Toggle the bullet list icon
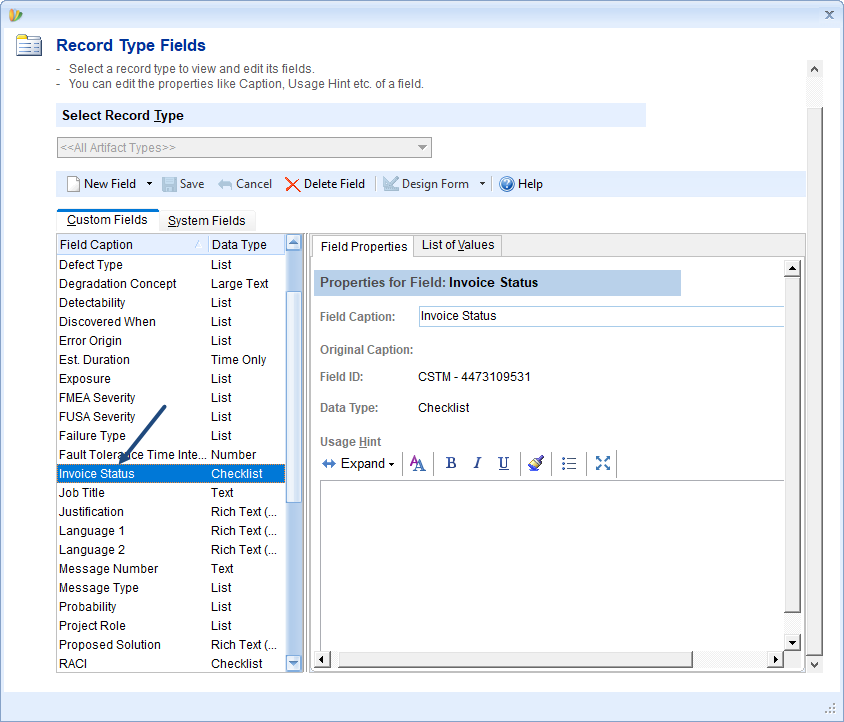 pyautogui.click(x=569, y=464)
